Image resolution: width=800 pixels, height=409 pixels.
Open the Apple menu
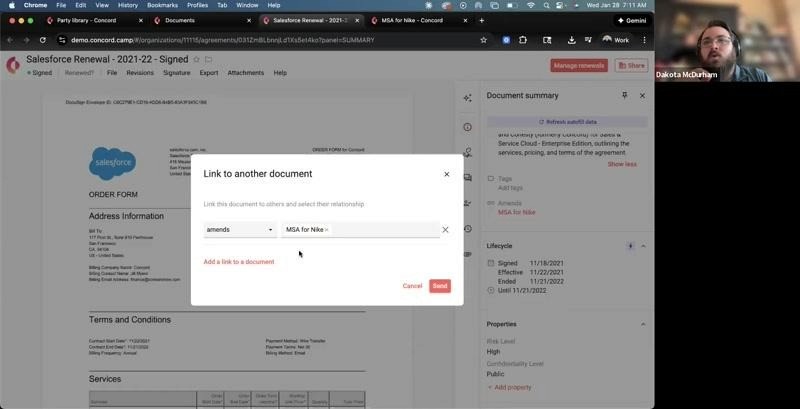[12, 5]
